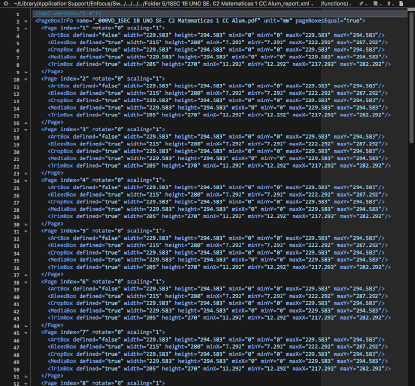The height and width of the screenshot is (386, 415).
Task: Click the fold end marker on line 37
Action: point(26,275)
